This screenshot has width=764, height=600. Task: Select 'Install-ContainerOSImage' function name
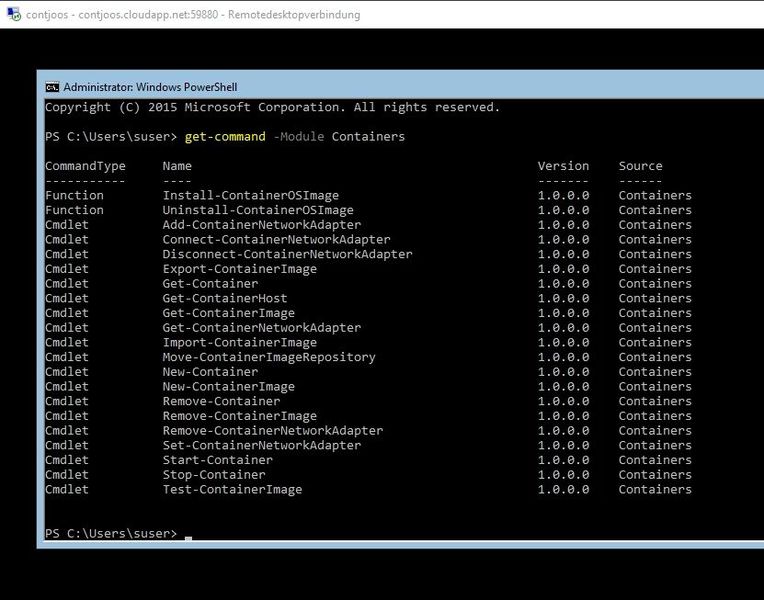click(x=251, y=195)
